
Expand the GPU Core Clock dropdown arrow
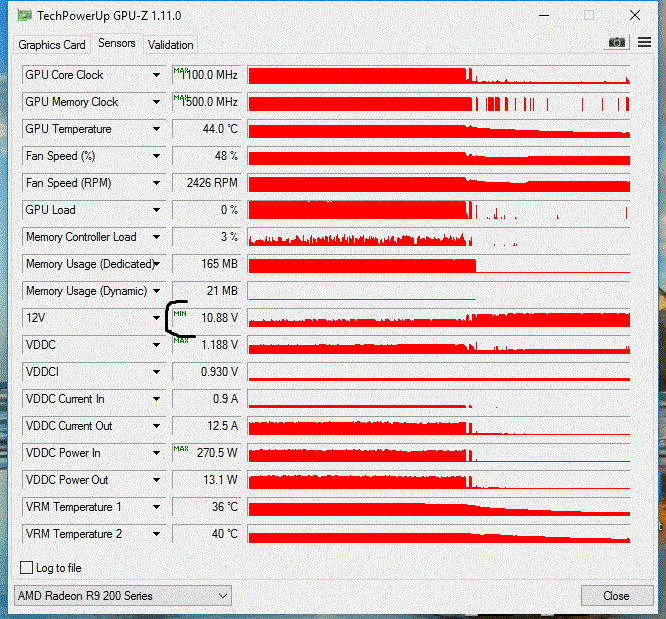pos(156,75)
